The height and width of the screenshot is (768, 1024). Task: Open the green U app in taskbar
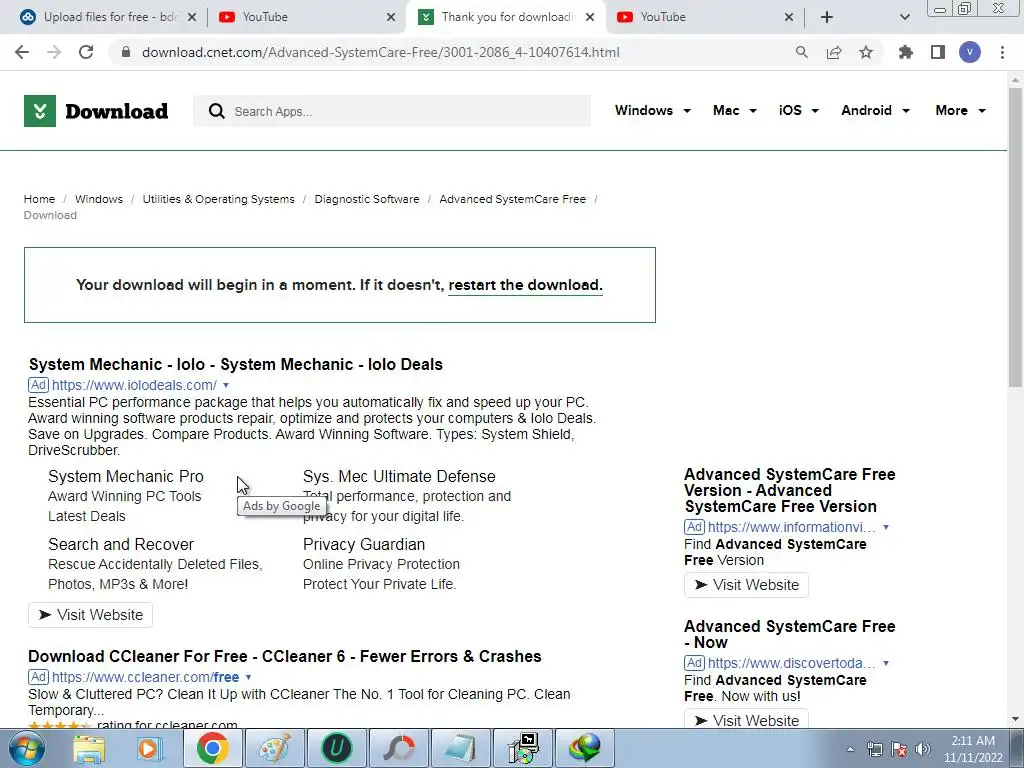coord(336,748)
